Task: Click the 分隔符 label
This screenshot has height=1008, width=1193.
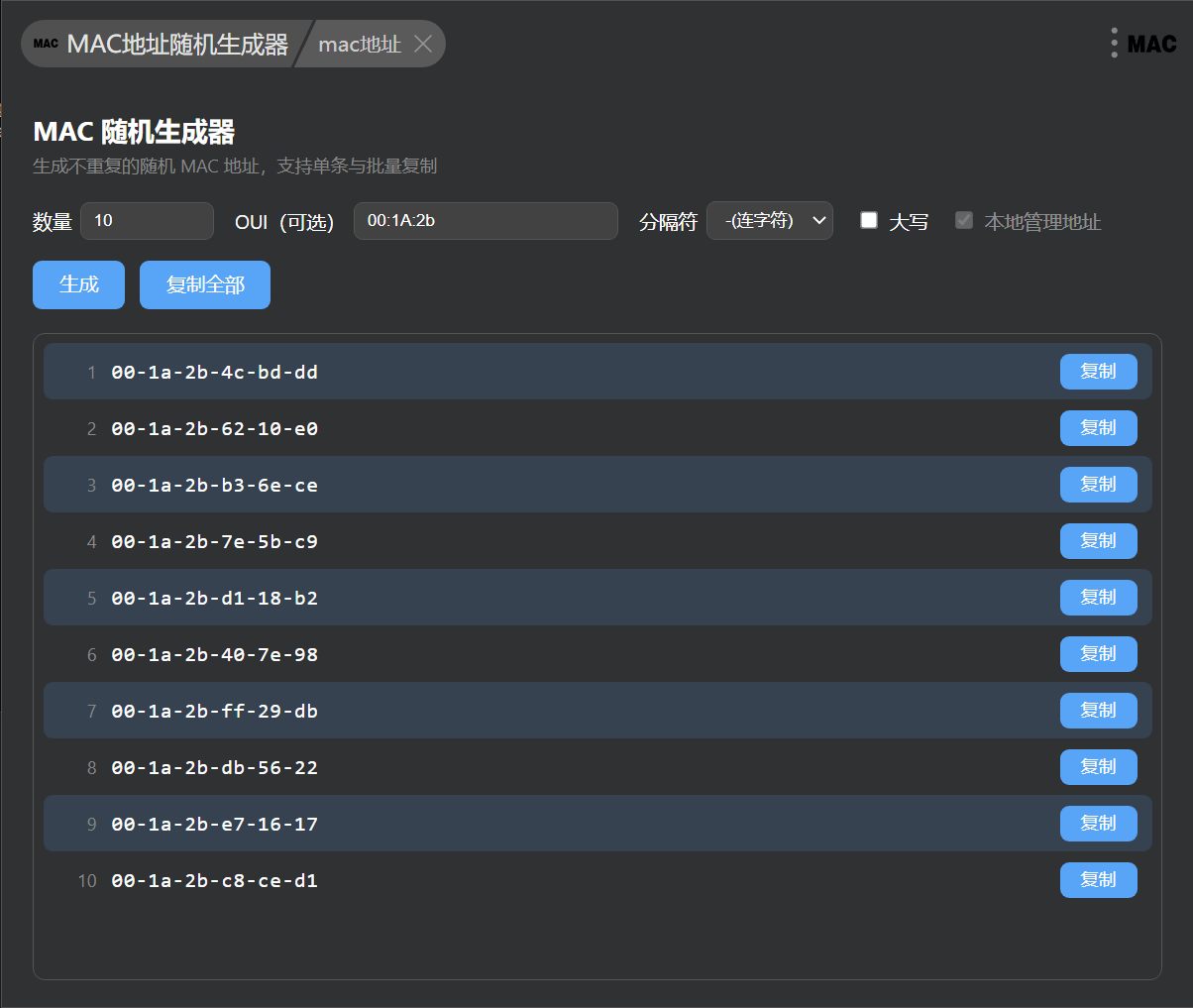Action: coord(668,221)
